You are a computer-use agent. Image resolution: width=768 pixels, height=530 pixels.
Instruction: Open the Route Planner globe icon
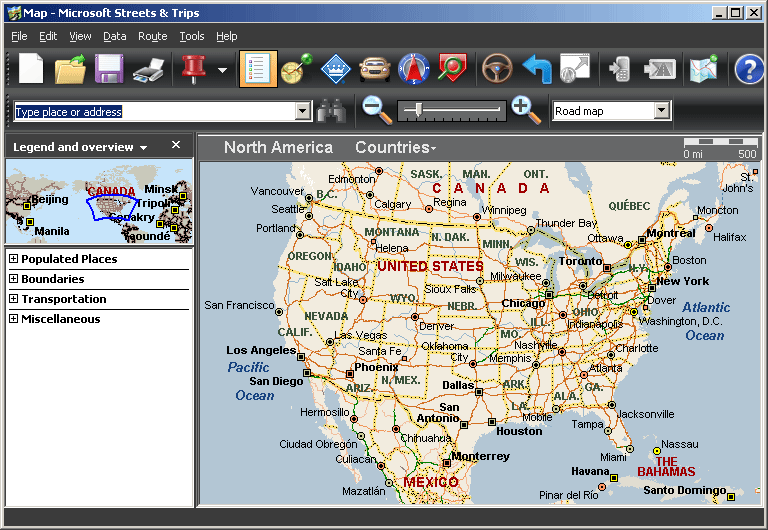296,69
